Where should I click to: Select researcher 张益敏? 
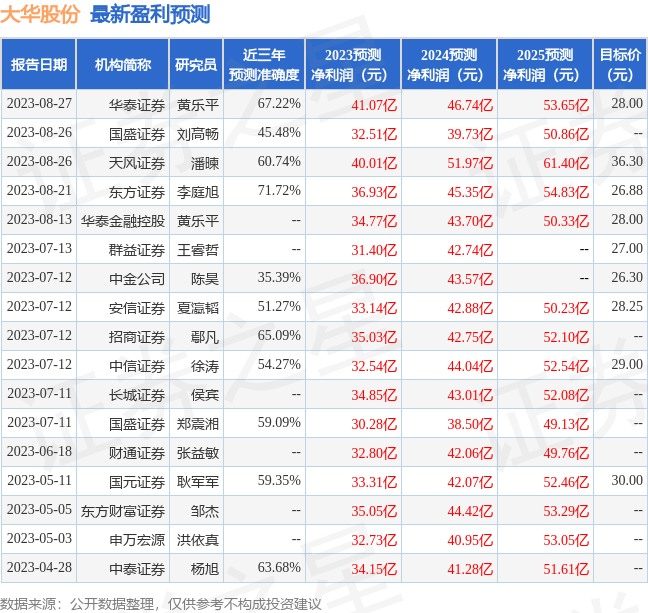click(x=198, y=453)
